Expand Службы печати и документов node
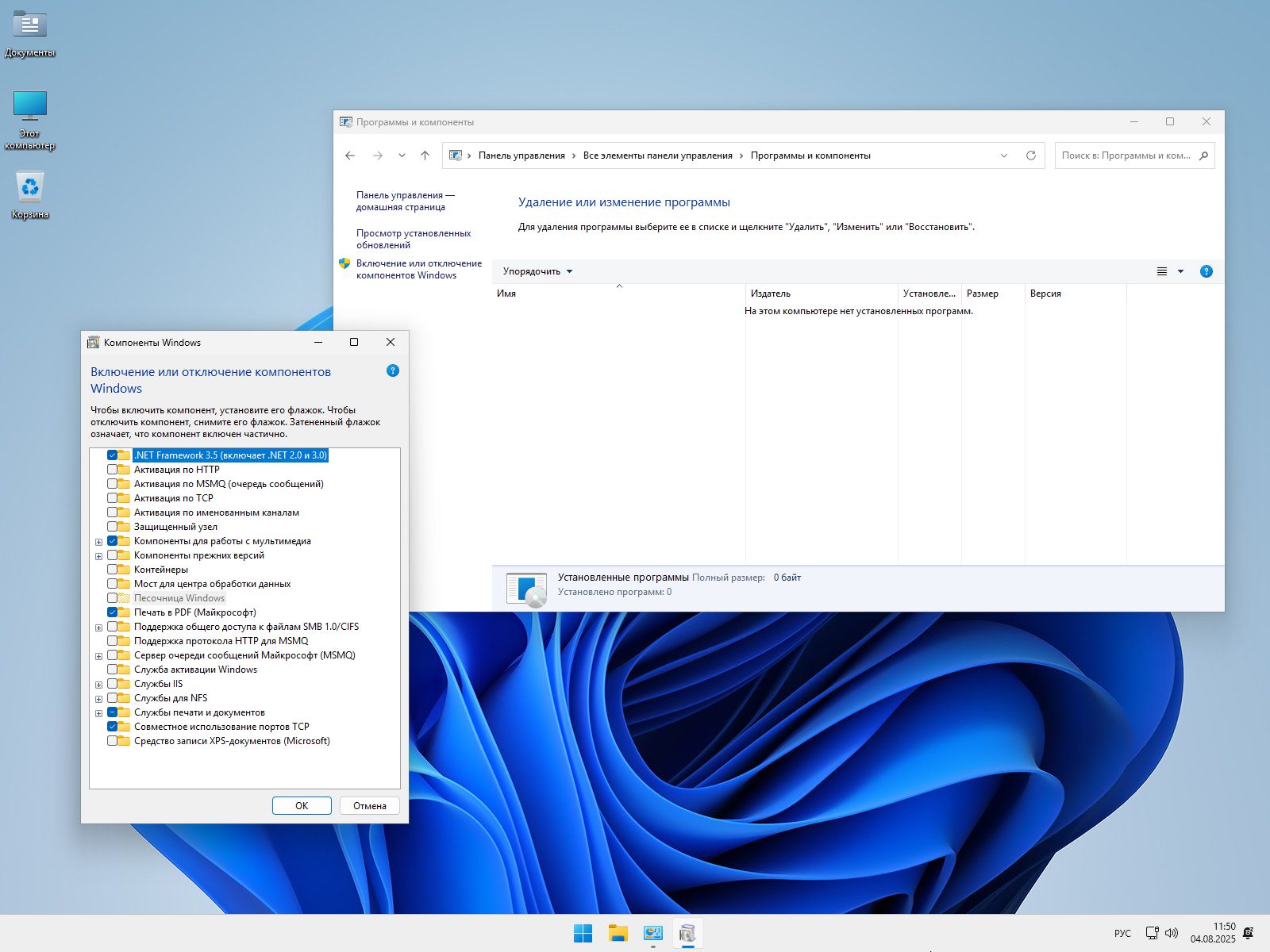Screen dimensions: 1270x952 99,713
